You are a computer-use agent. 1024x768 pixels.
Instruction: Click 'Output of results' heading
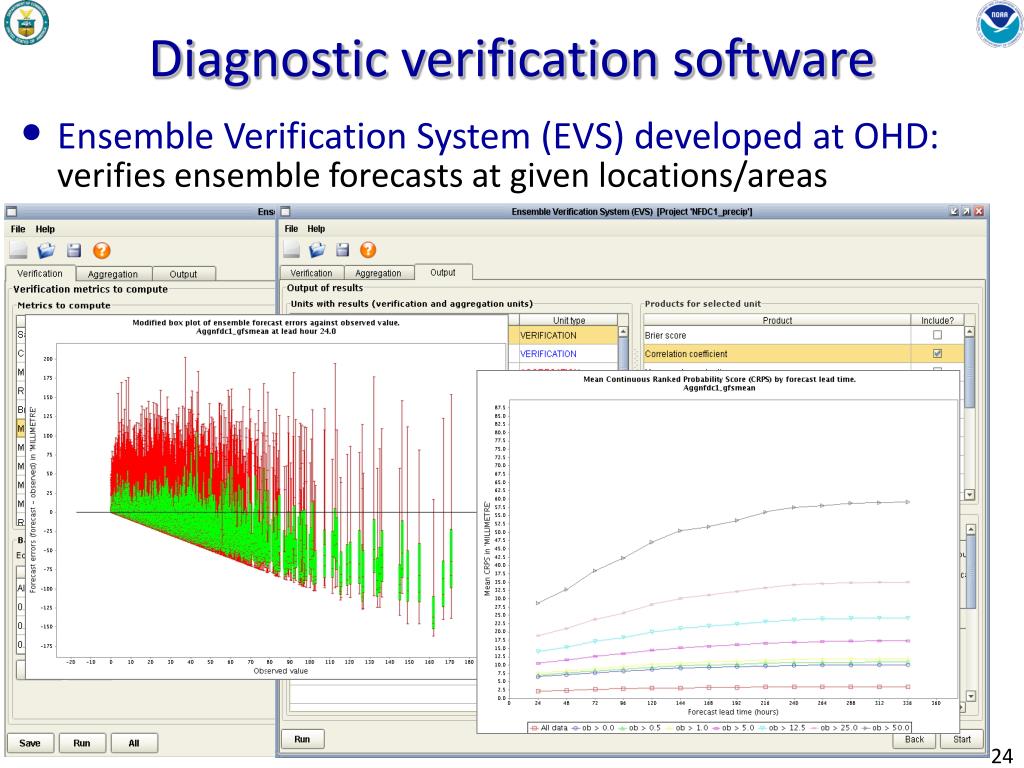pos(325,288)
